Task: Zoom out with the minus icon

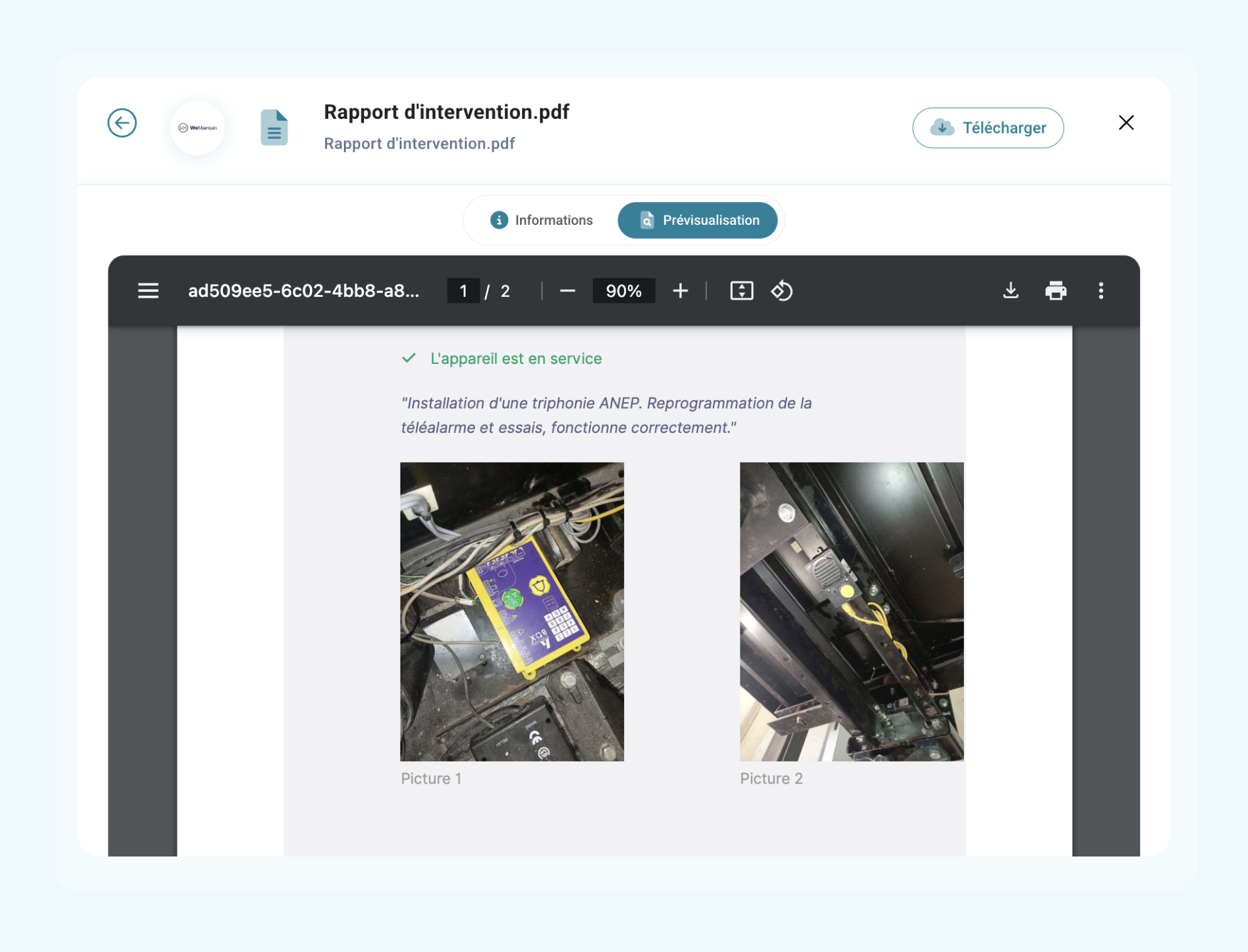Action: [x=567, y=290]
